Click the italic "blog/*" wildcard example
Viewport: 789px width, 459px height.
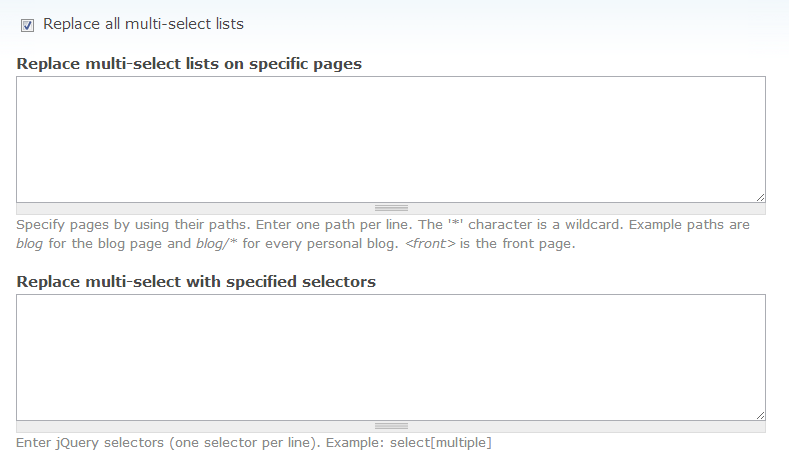(x=216, y=244)
